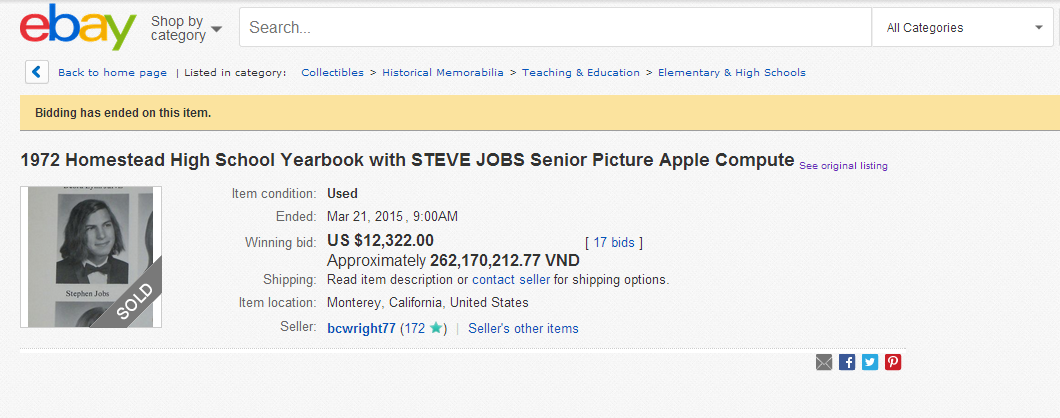Click contact seller link
Image resolution: width=1060 pixels, height=418 pixels.
[x=511, y=280]
